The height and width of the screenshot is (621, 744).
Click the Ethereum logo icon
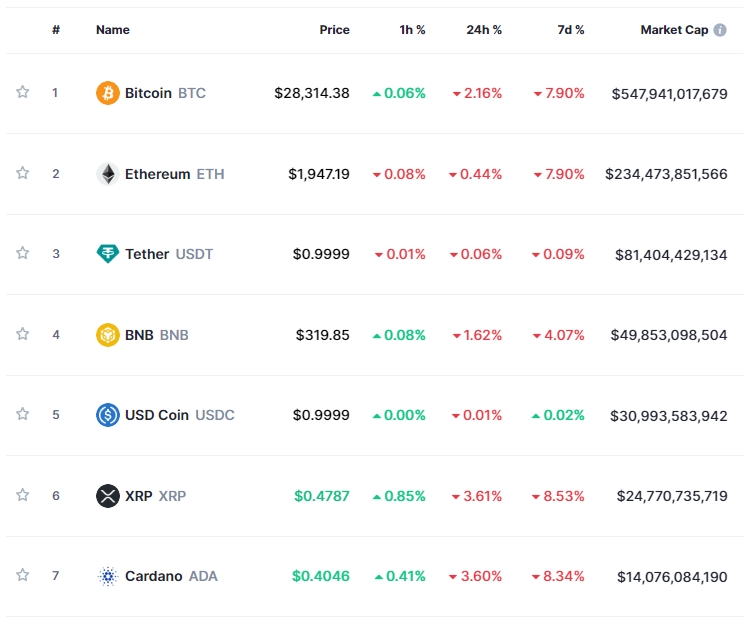click(x=107, y=174)
